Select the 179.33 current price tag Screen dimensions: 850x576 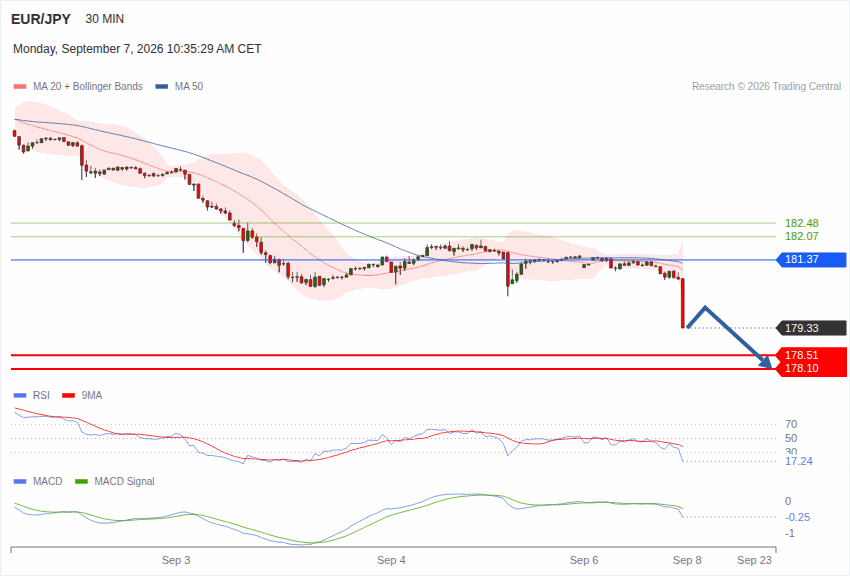[812, 328]
